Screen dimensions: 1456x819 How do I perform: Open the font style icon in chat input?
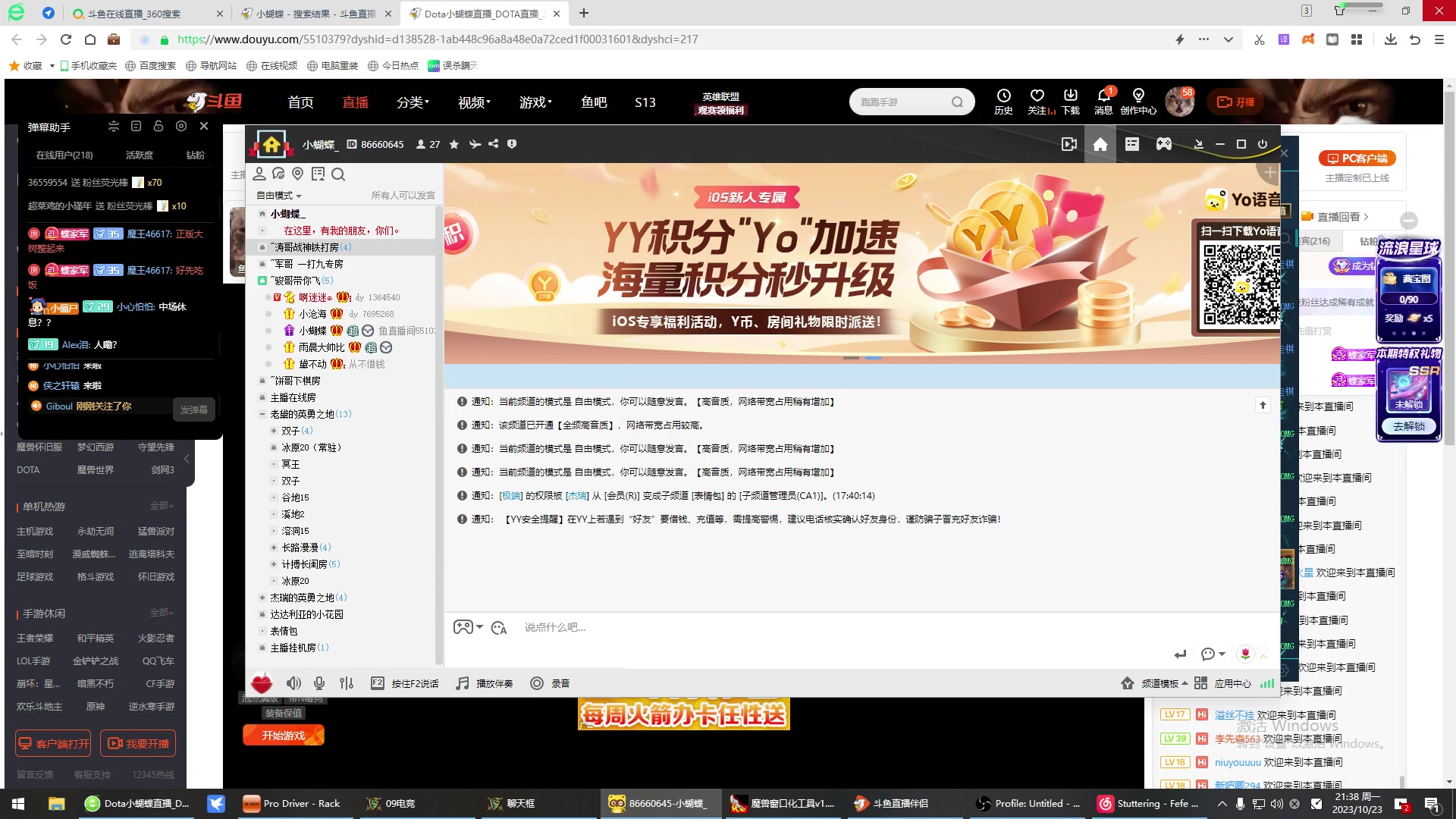(x=498, y=628)
